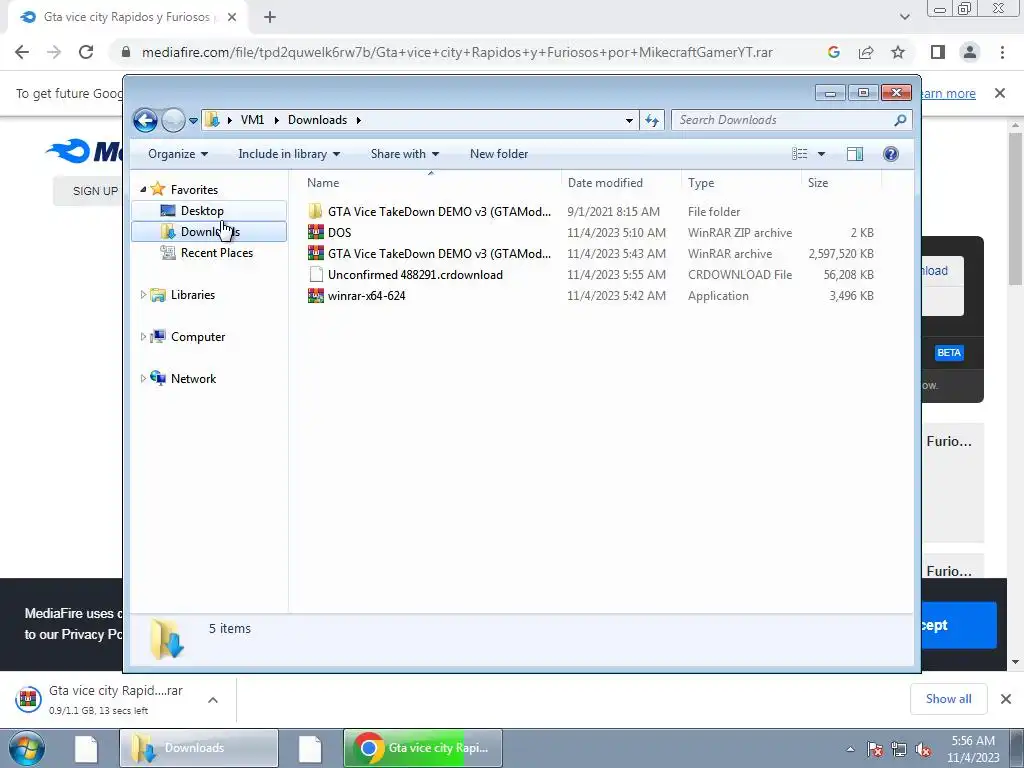Open Explorer help with question mark icon

click(x=891, y=154)
